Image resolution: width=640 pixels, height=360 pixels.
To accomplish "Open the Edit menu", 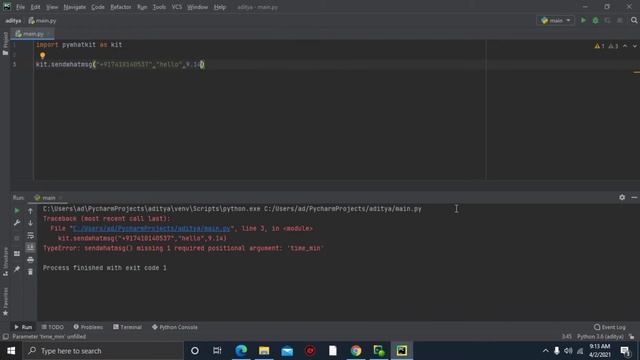I will [x=36, y=7].
